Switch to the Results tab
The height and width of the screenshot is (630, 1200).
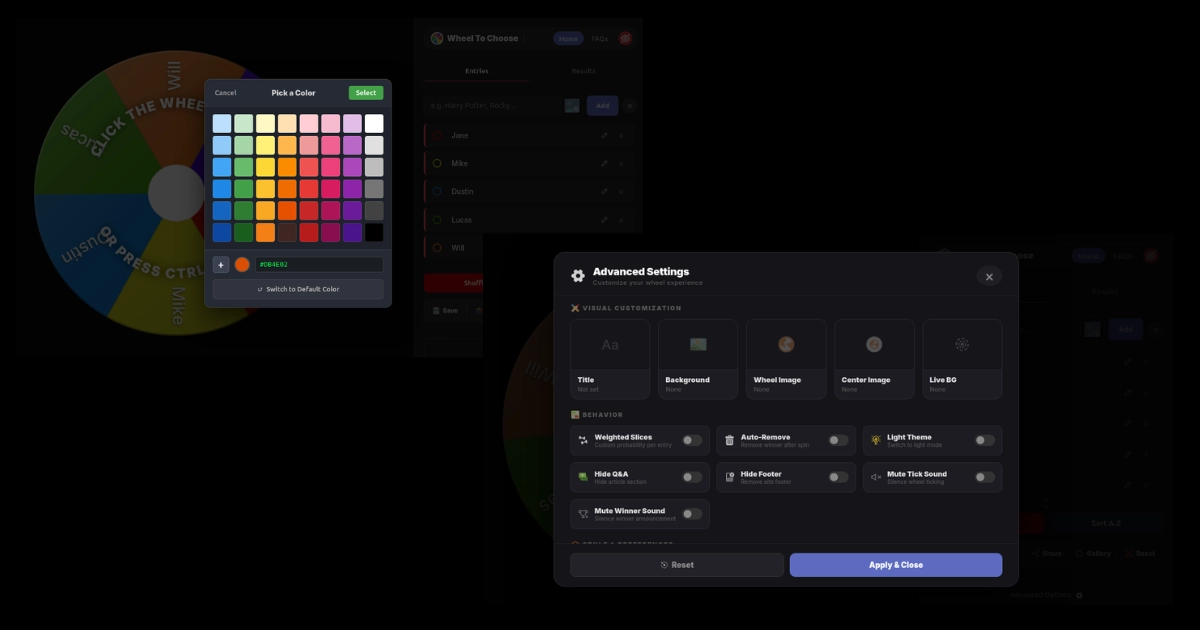(583, 70)
